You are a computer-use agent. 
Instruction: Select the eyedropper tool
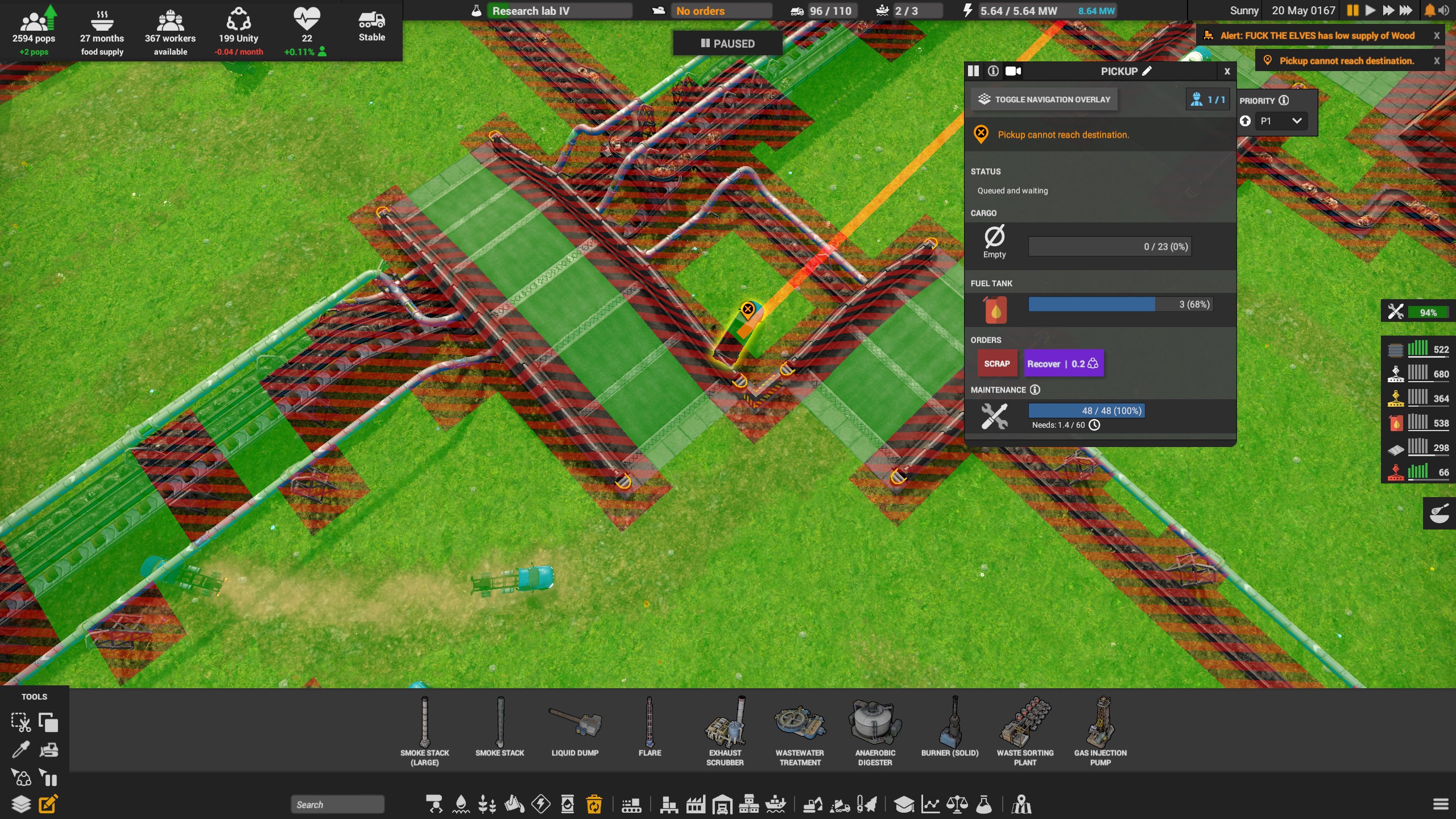click(21, 750)
